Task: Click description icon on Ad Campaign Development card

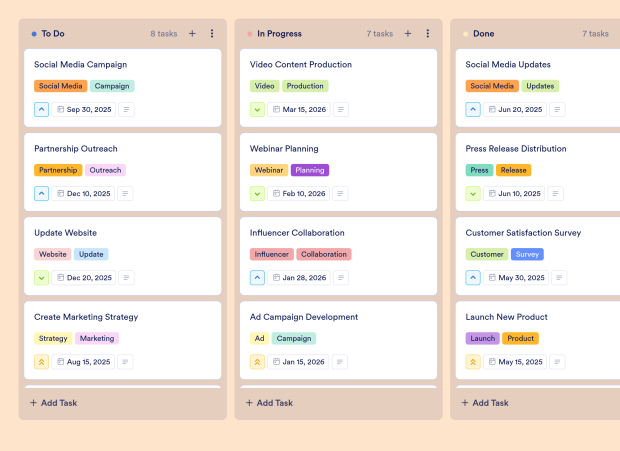Action: point(341,362)
